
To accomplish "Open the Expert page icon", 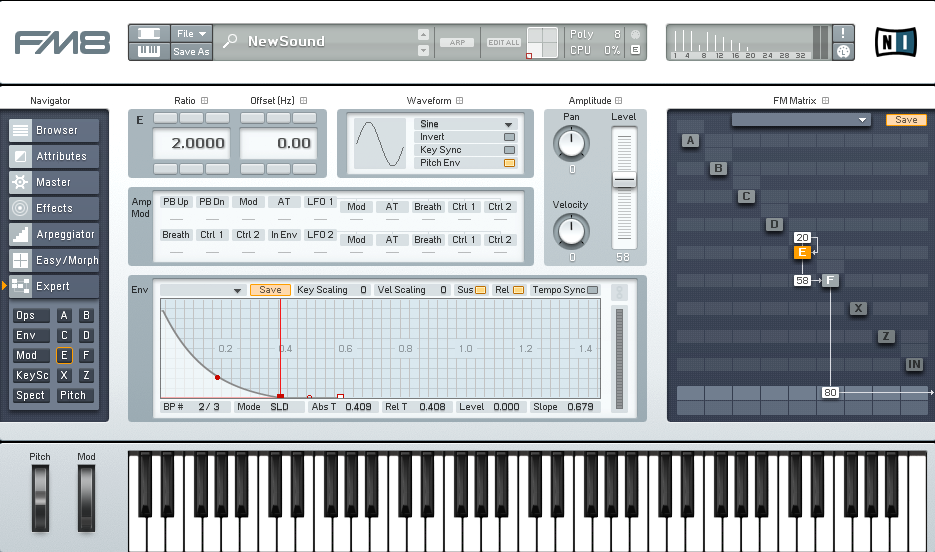I will pyautogui.click(x=20, y=286).
